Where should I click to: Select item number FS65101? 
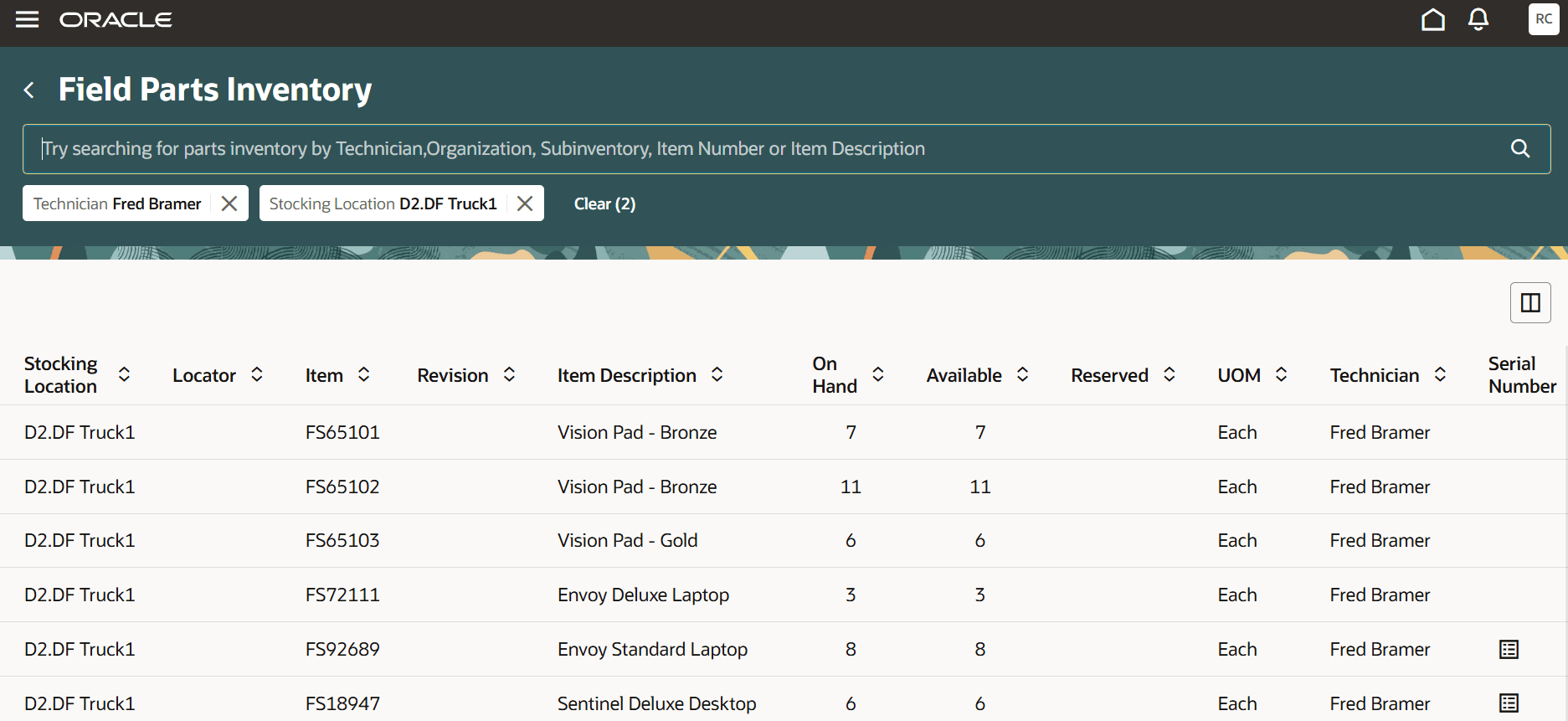pyautogui.click(x=342, y=432)
